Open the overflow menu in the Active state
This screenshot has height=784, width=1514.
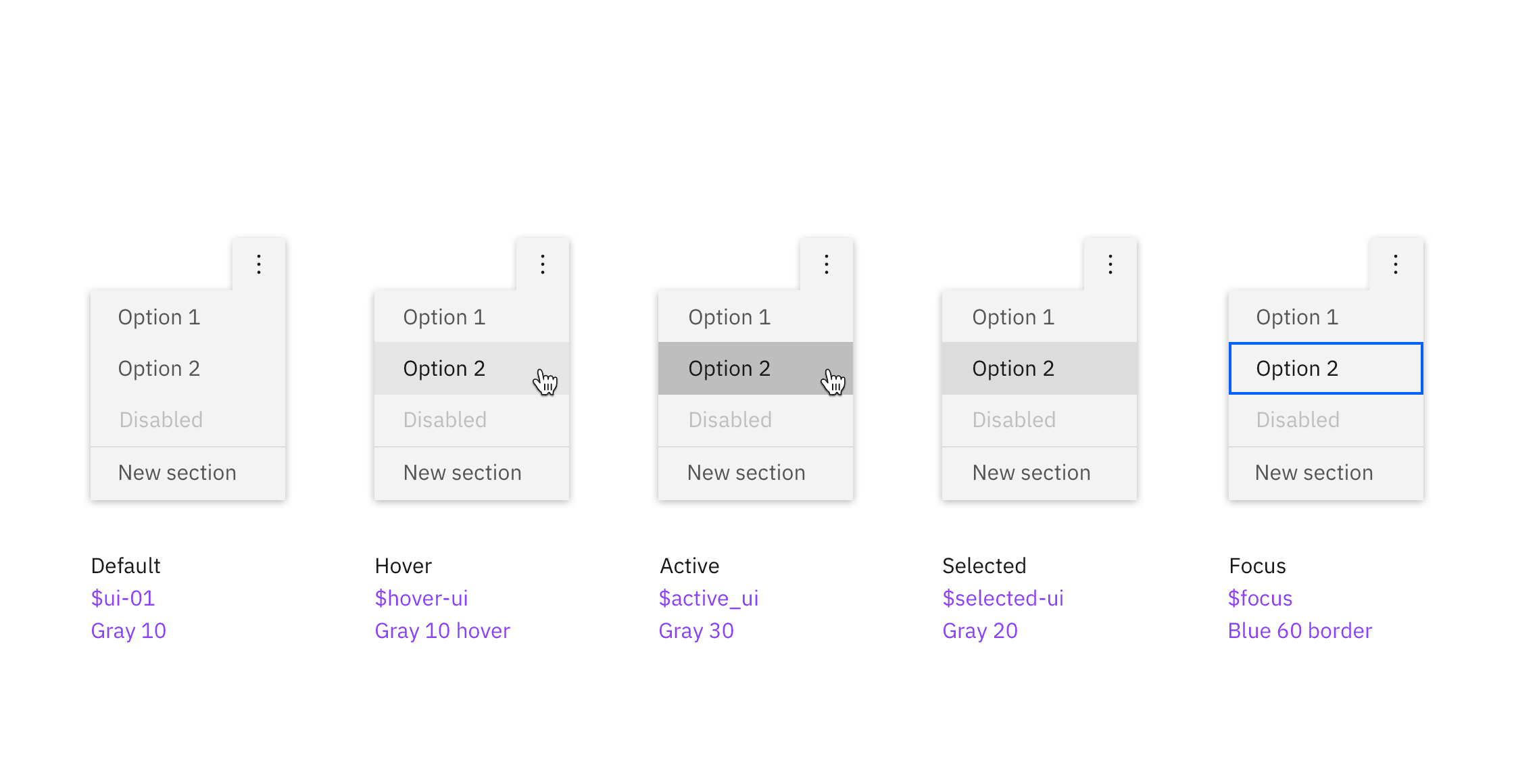826,264
